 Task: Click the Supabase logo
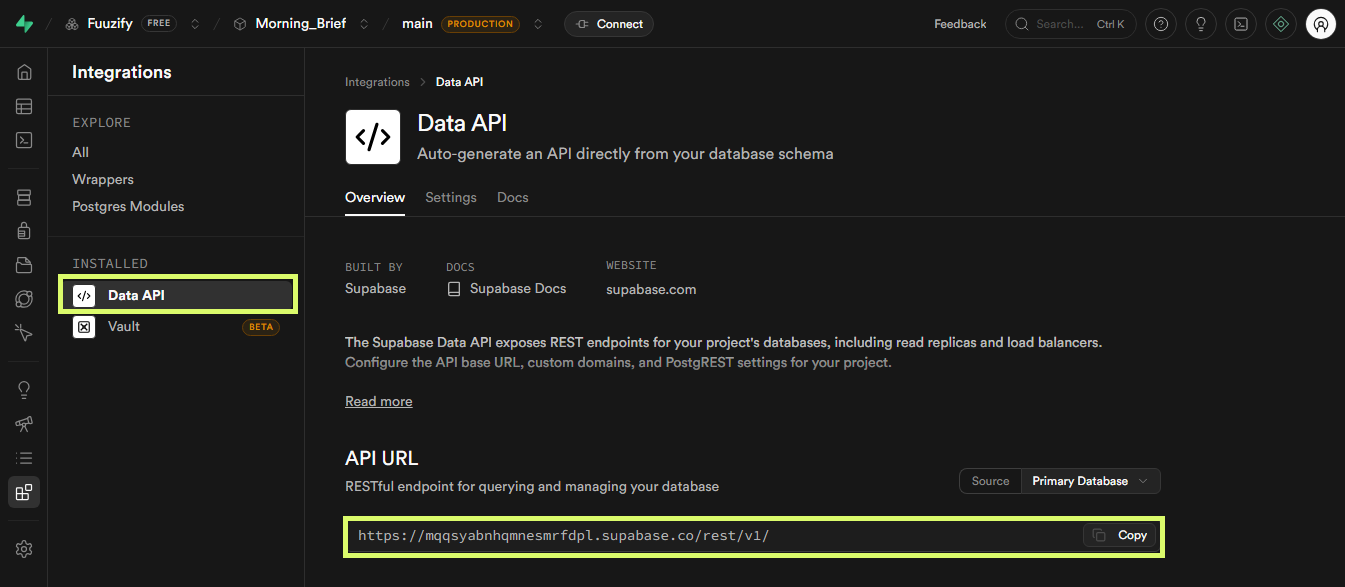24,24
